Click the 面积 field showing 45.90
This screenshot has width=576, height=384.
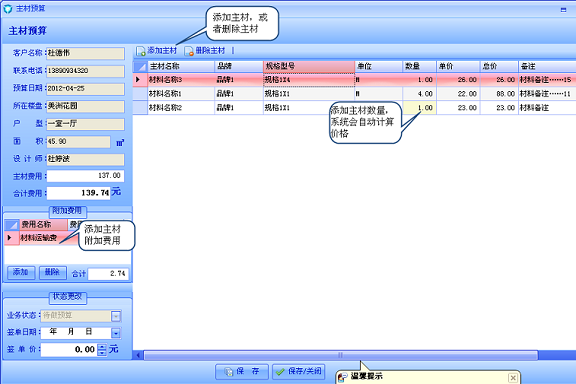click(78, 141)
